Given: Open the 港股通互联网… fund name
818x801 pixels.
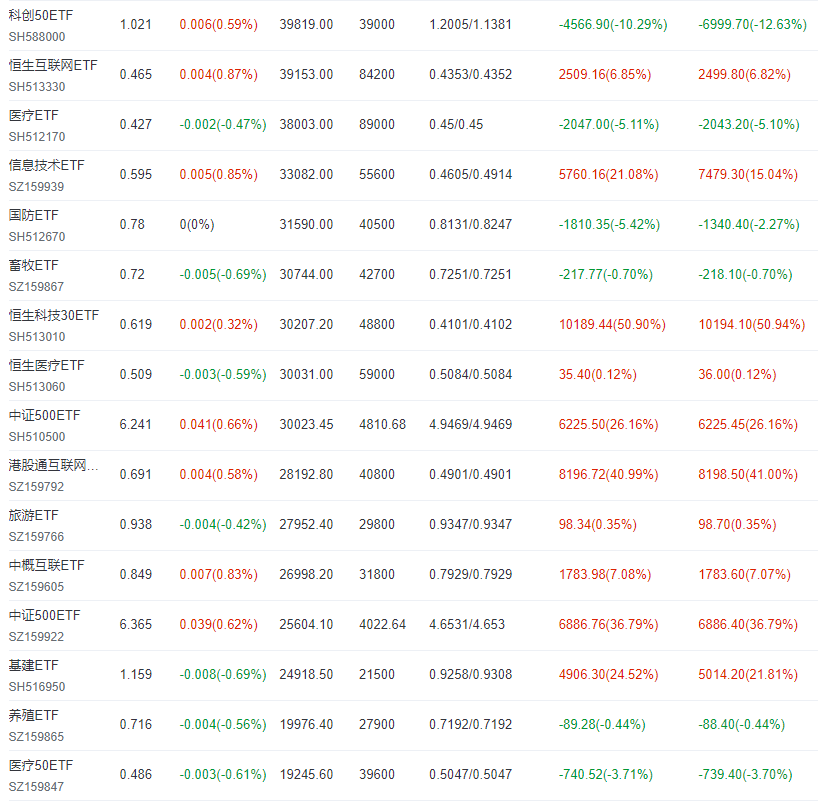Looking at the screenshot, I should tap(53, 465).
